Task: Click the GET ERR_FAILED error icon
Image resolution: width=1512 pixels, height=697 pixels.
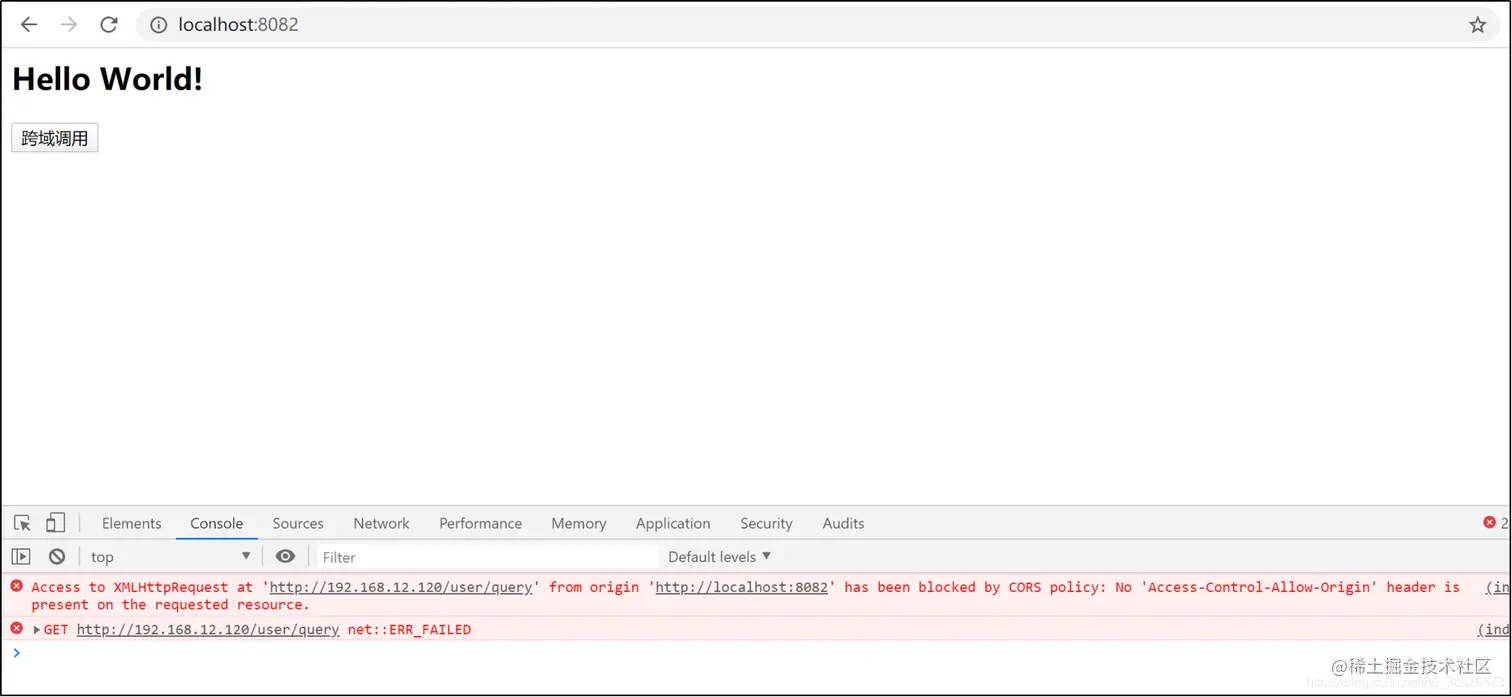Action: click(16, 629)
